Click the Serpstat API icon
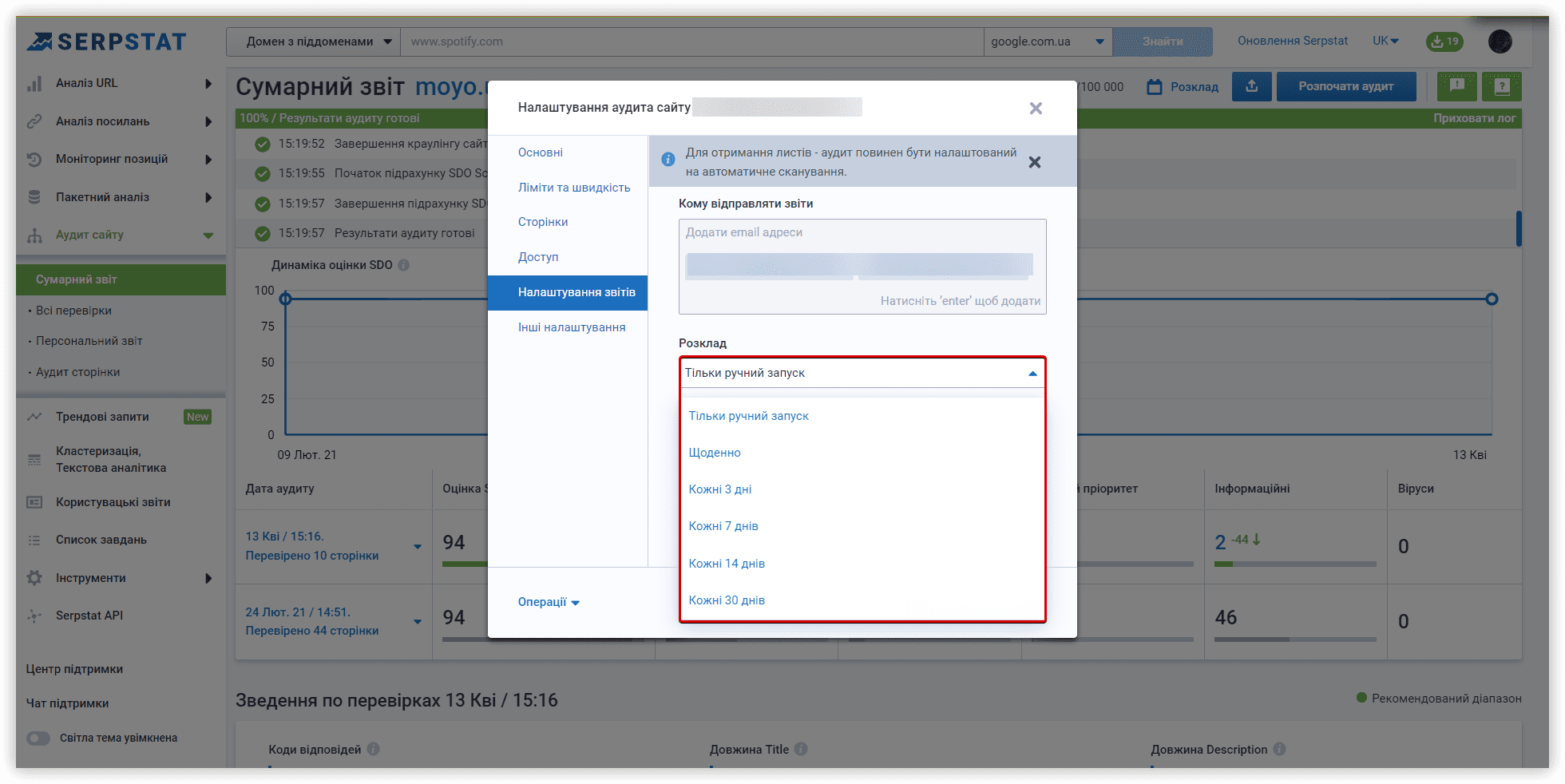Screen dimensions: 1565x784 34,616
